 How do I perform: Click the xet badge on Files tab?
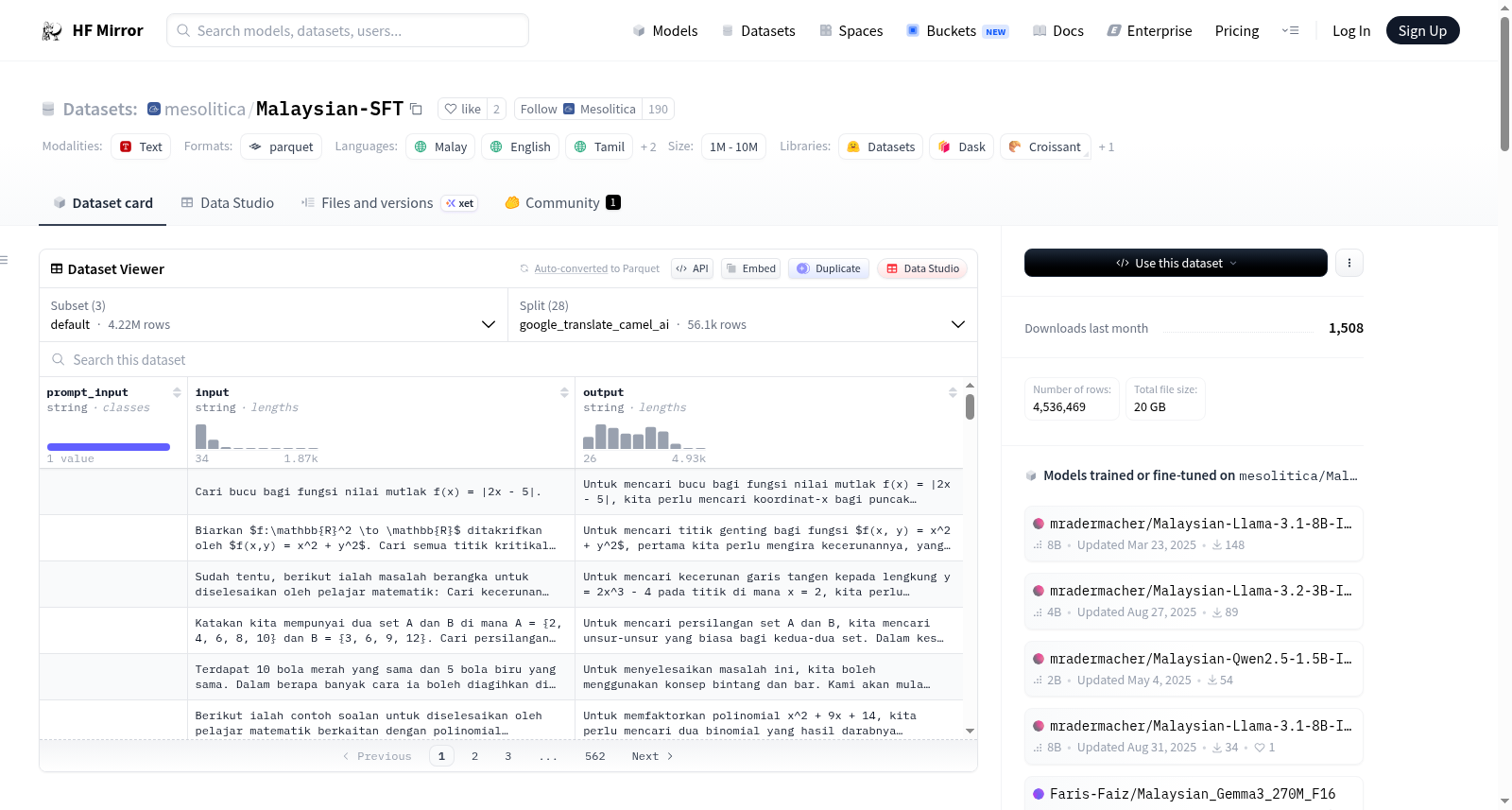[460, 203]
